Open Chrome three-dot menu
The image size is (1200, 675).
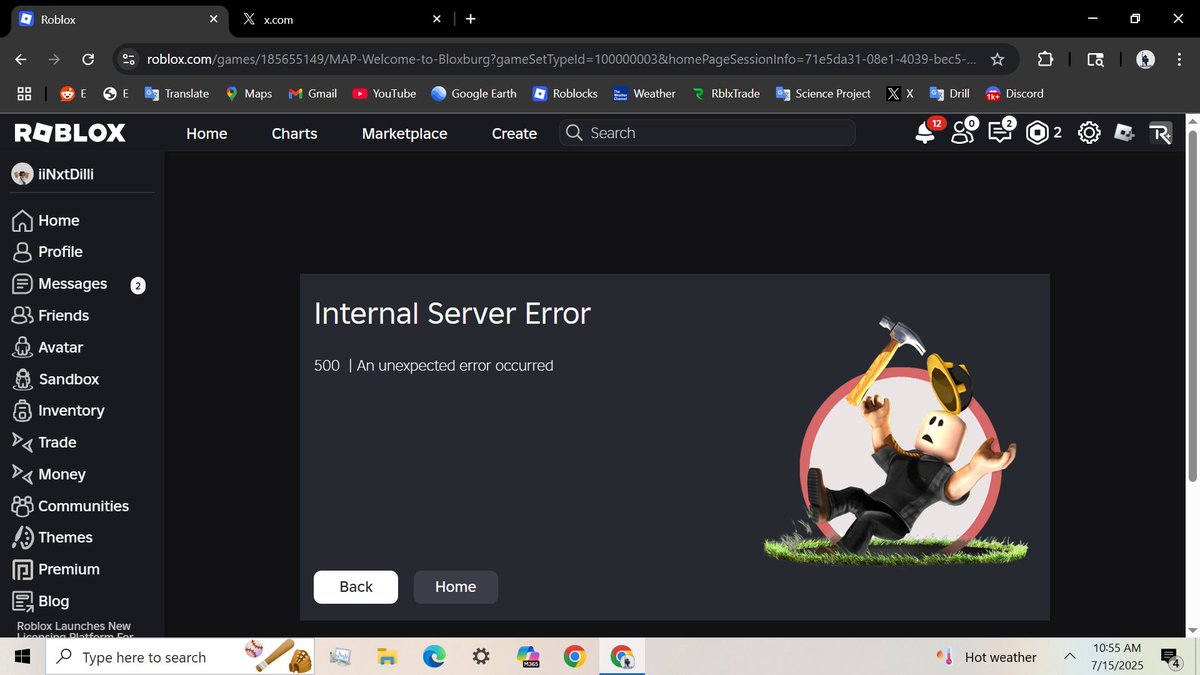(x=1177, y=59)
